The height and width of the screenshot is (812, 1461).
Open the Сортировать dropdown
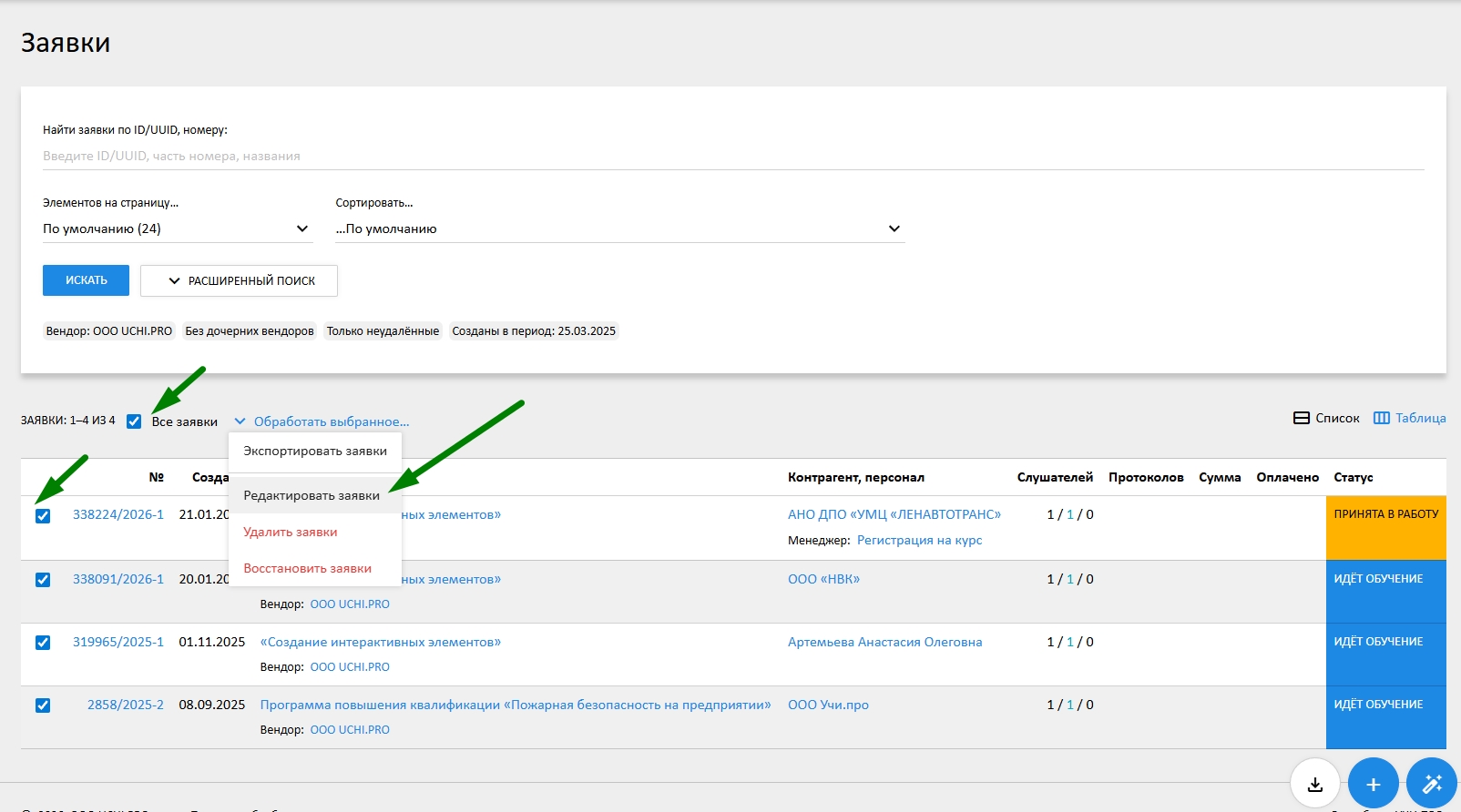[619, 228]
